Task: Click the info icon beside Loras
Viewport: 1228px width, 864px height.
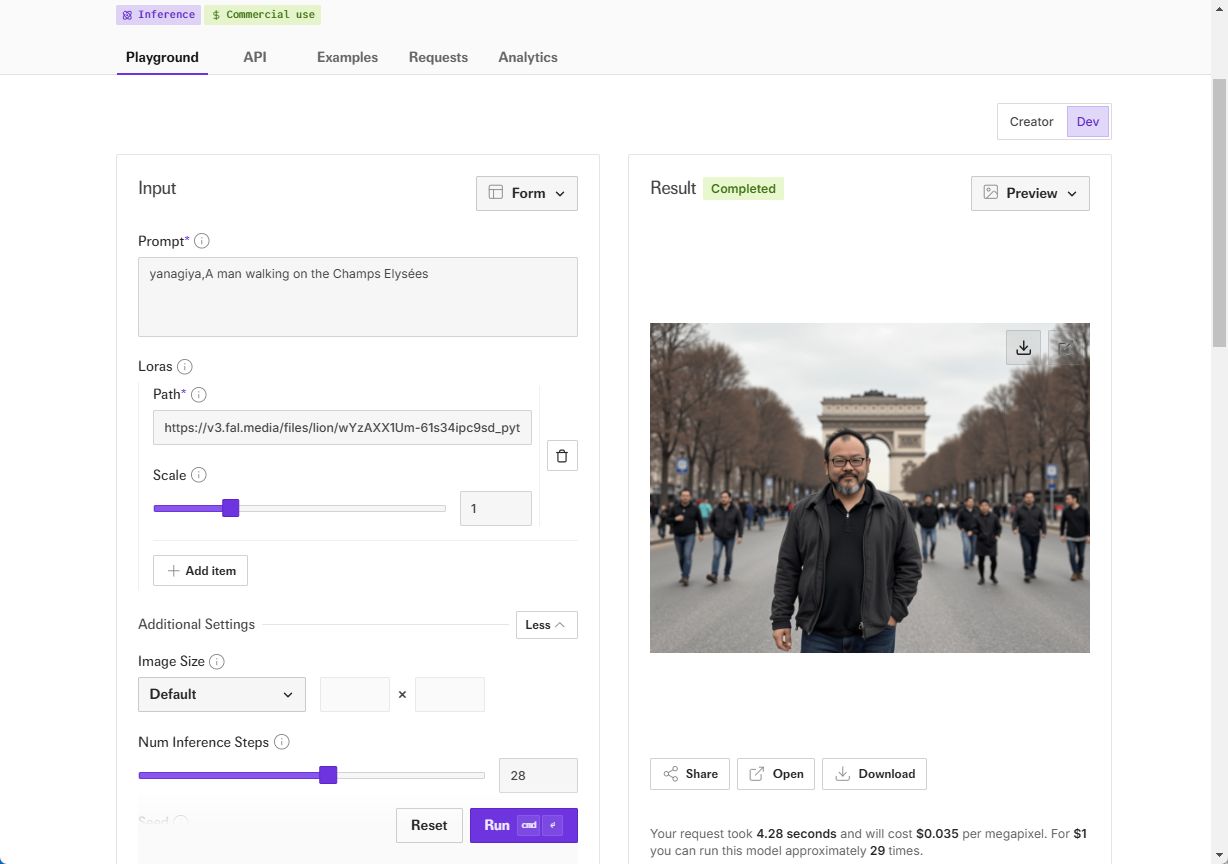Action: [185, 367]
